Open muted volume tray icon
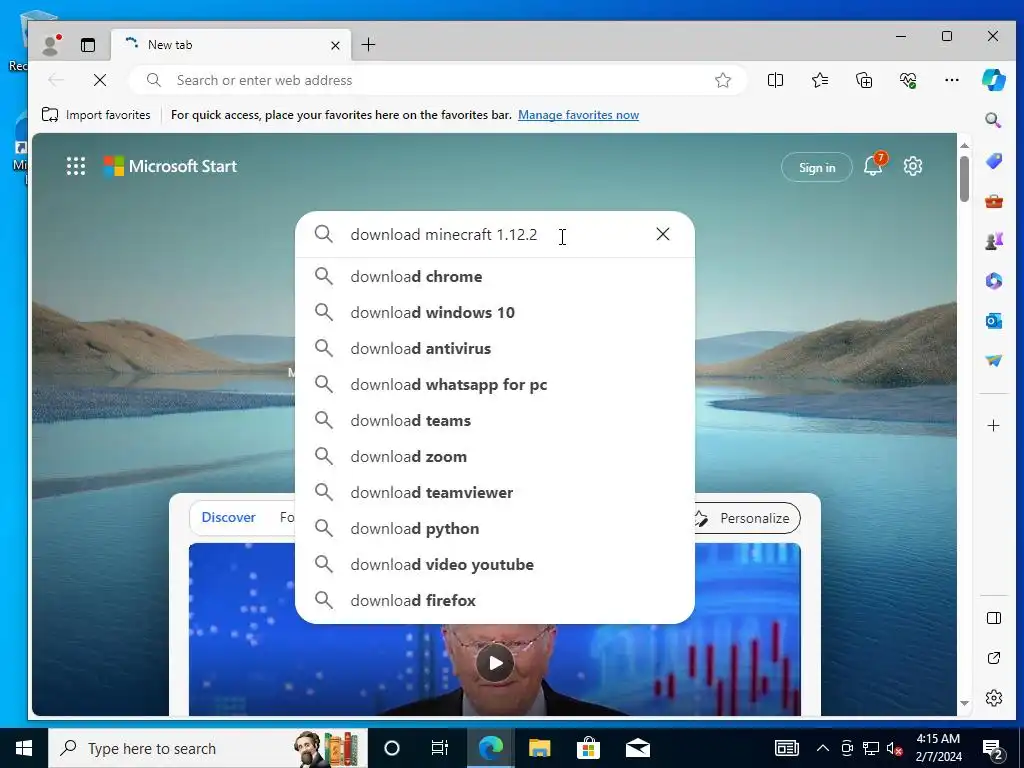This screenshot has width=1024, height=768. coord(894,748)
